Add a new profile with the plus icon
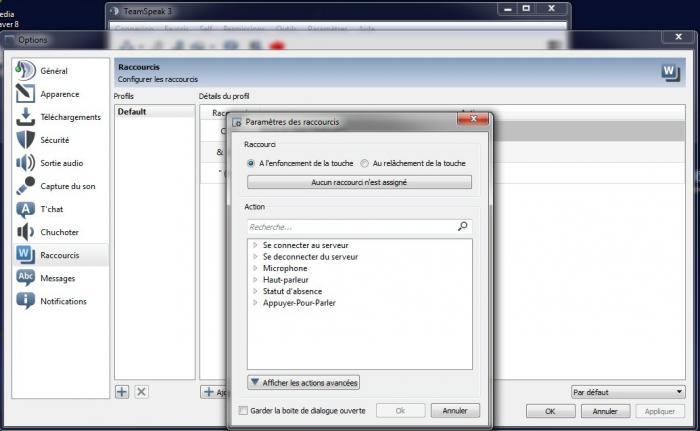Image resolution: width=700 pixels, height=431 pixels. (x=122, y=392)
